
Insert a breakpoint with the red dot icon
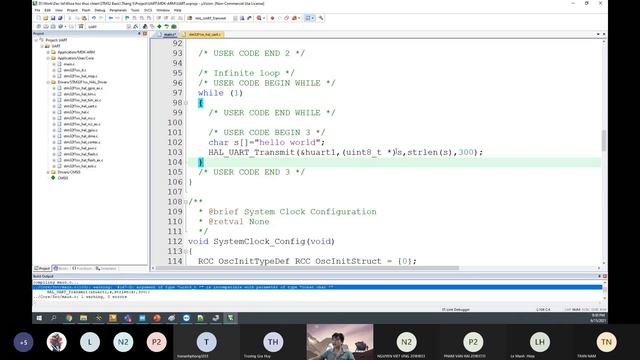pos(272,18)
